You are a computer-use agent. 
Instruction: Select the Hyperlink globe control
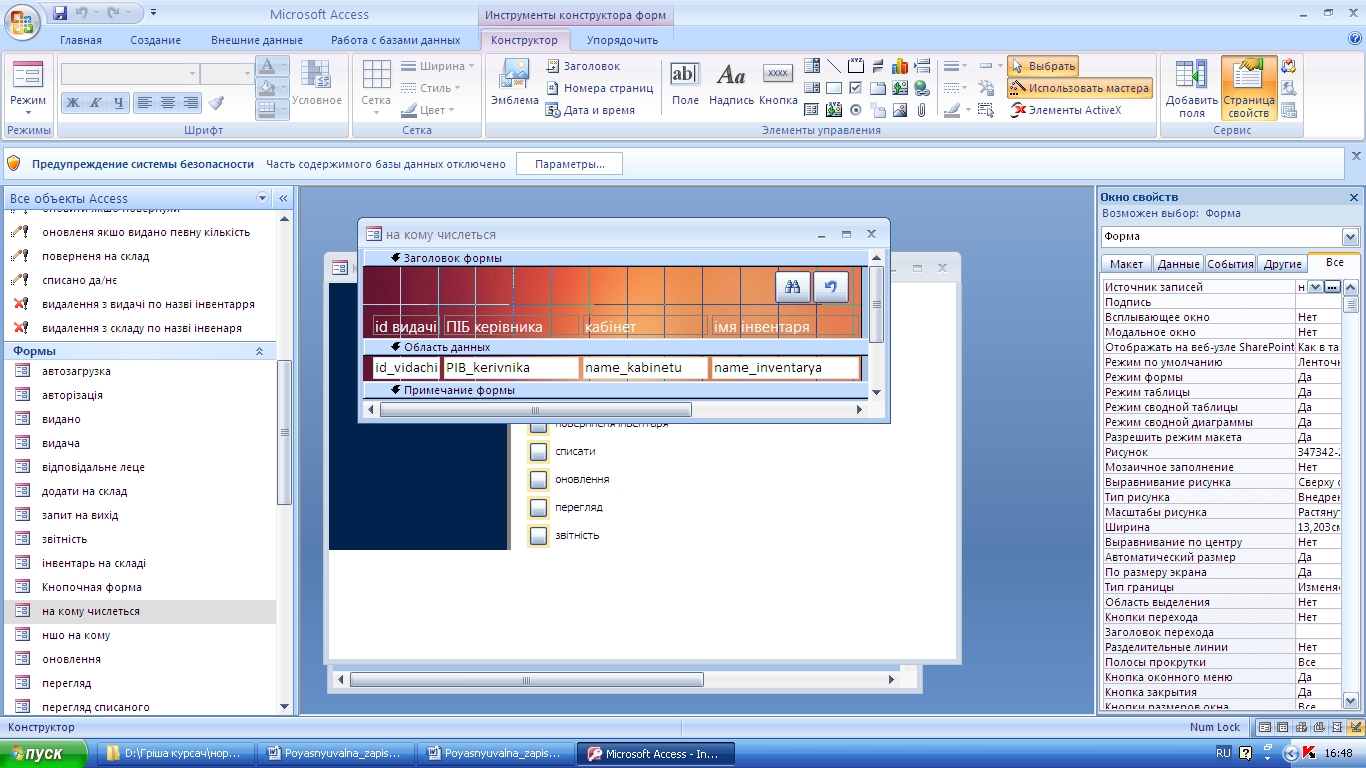[x=922, y=88]
